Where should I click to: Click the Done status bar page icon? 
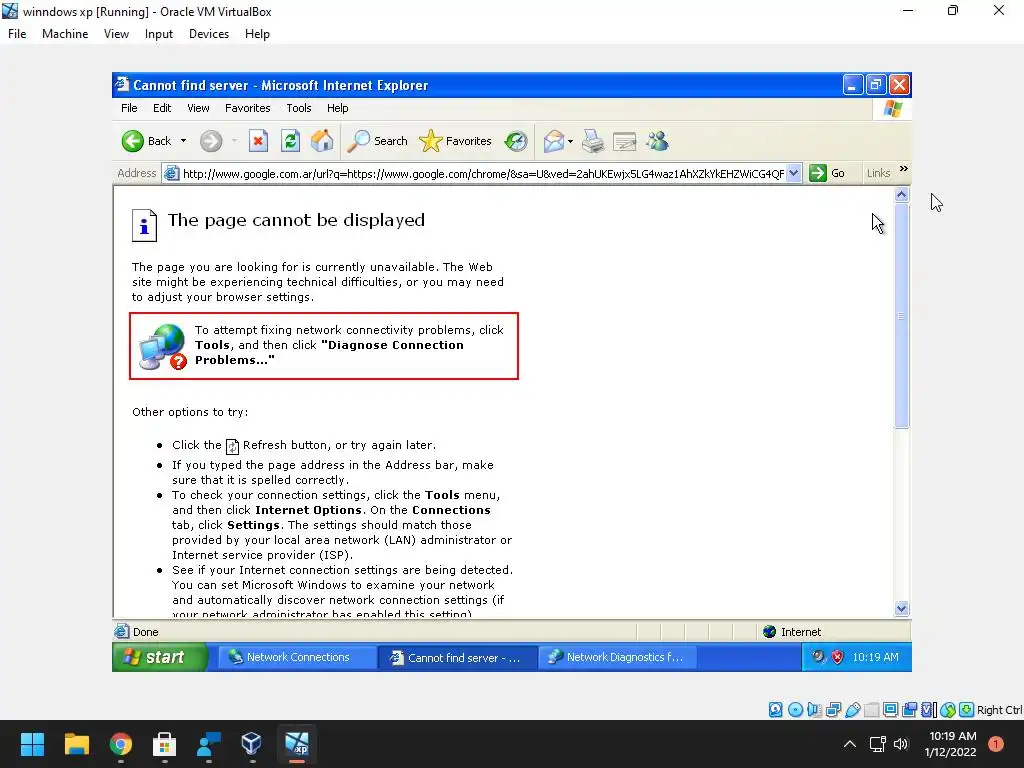121,632
